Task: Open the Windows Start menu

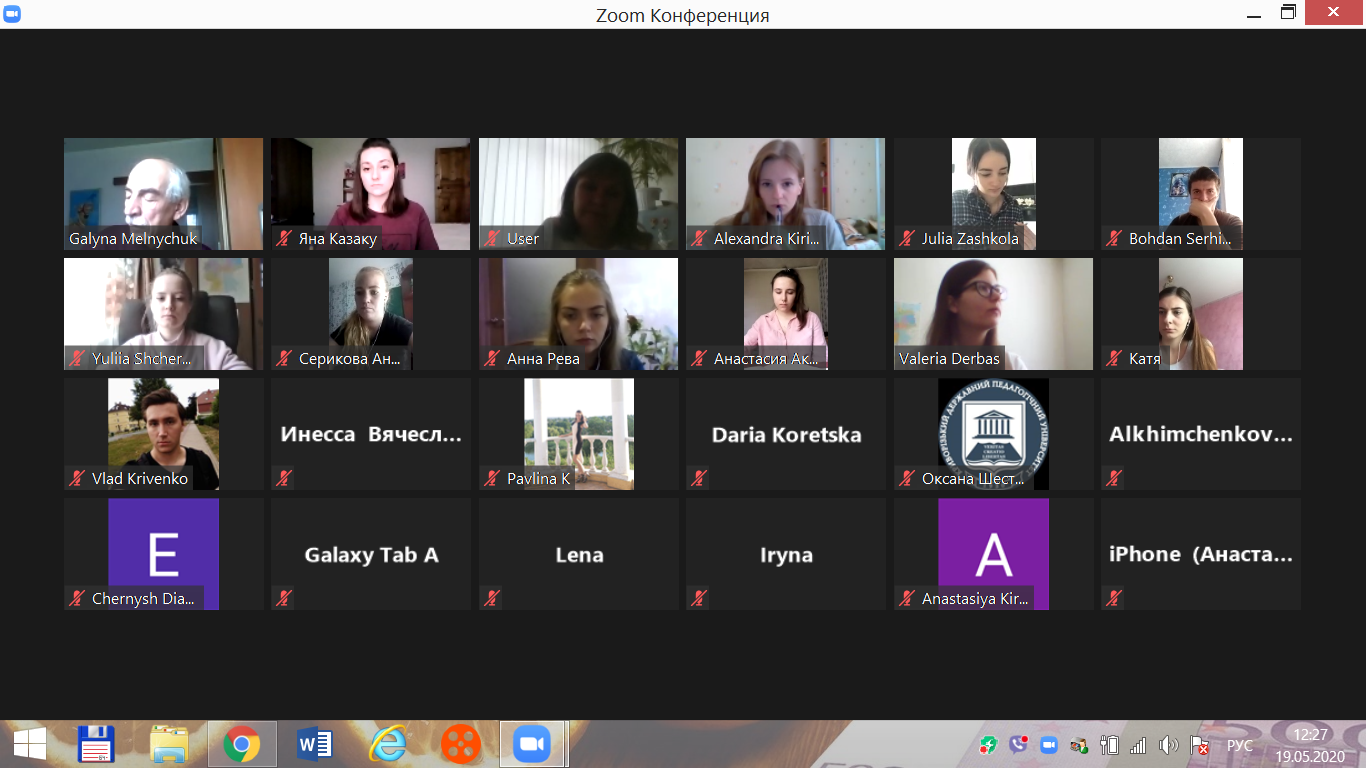Action: (29, 744)
